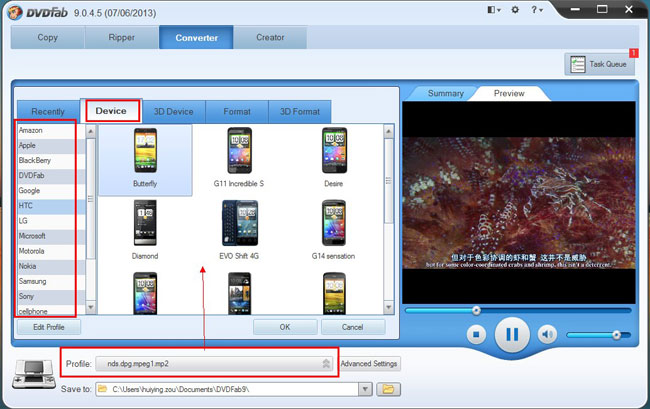The width and height of the screenshot is (650, 409).
Task: Open the Format tab
Action: coord(237,111)
